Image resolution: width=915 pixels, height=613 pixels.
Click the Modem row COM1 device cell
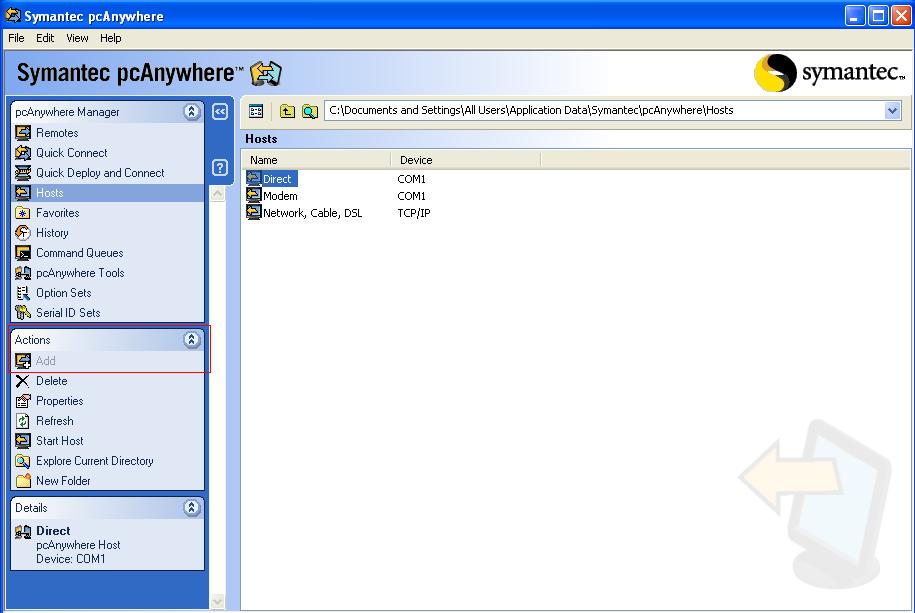pos(411,196)
